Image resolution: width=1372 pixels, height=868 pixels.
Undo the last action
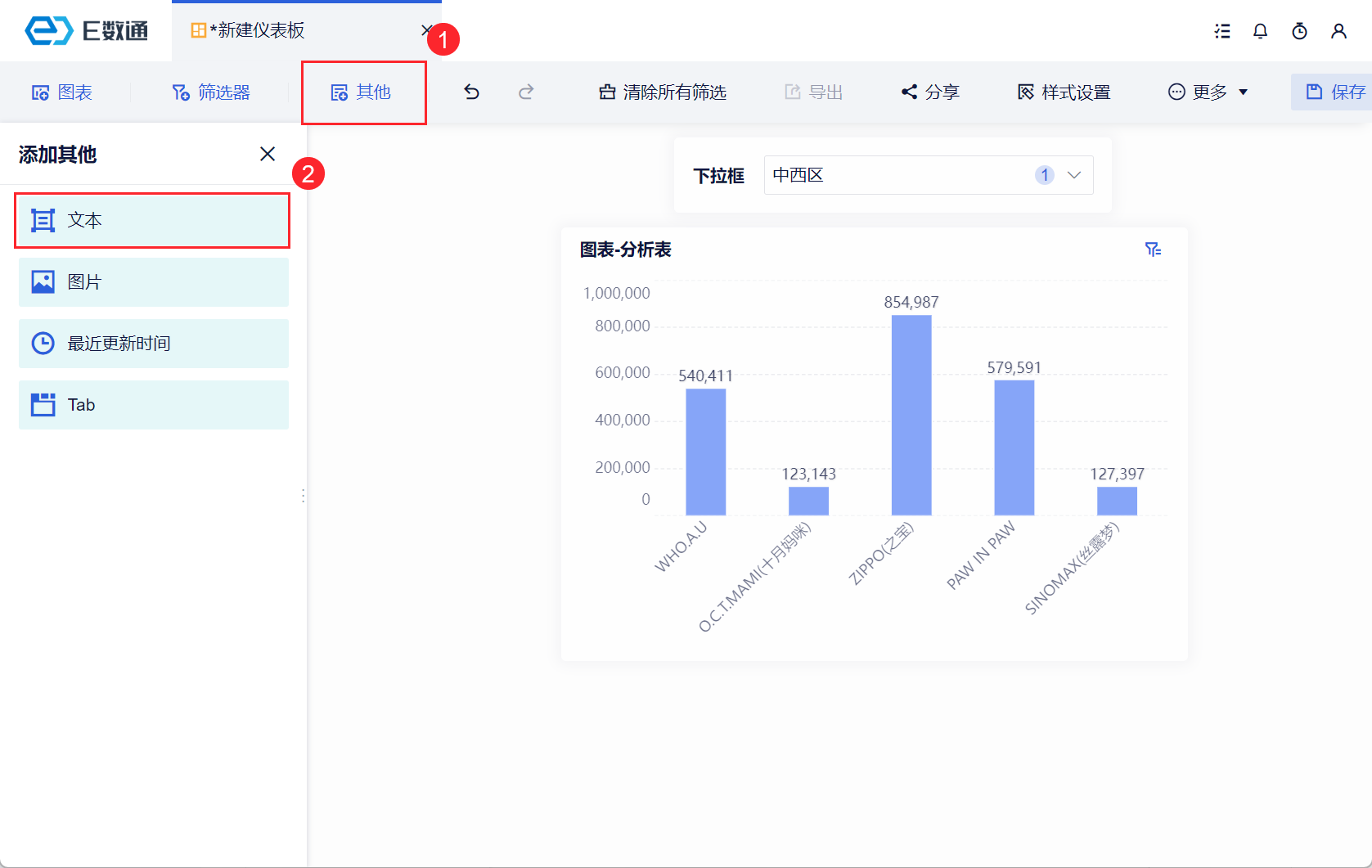[x=471, y=92]
